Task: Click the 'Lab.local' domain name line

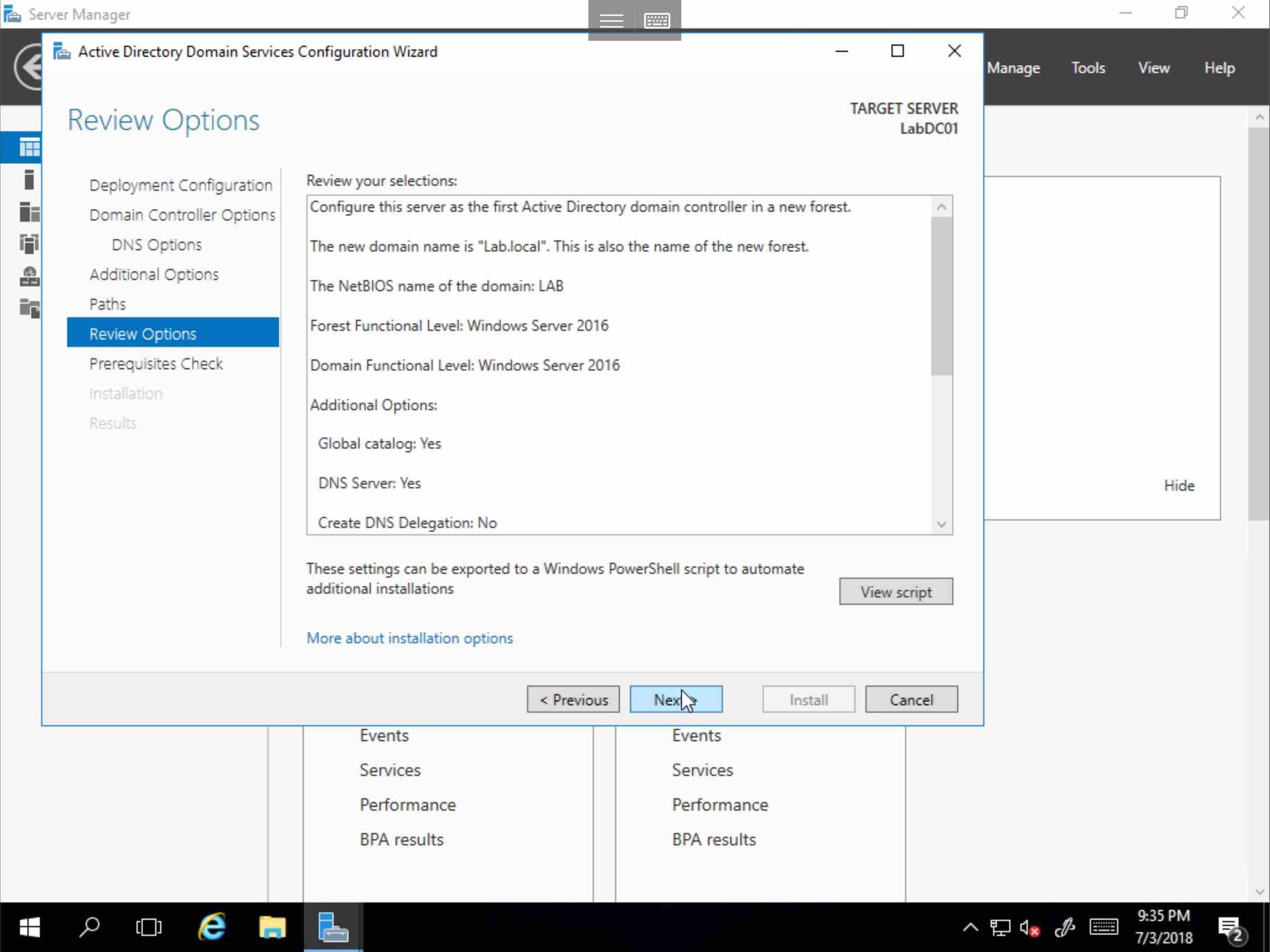Action: click(559, 246)
